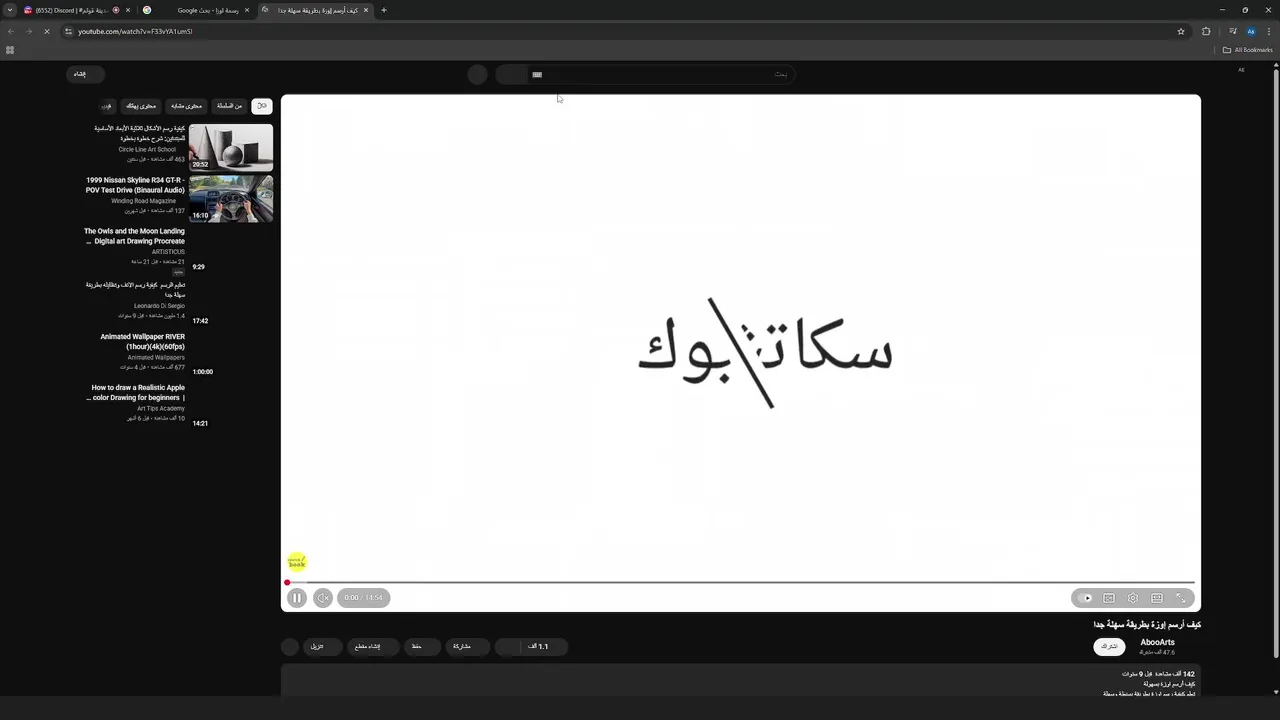Enter fullscreen mode
Image resolution: width=1280 pixels, height=720 pixels.
pyautogui.click(x=1181, y=598)
